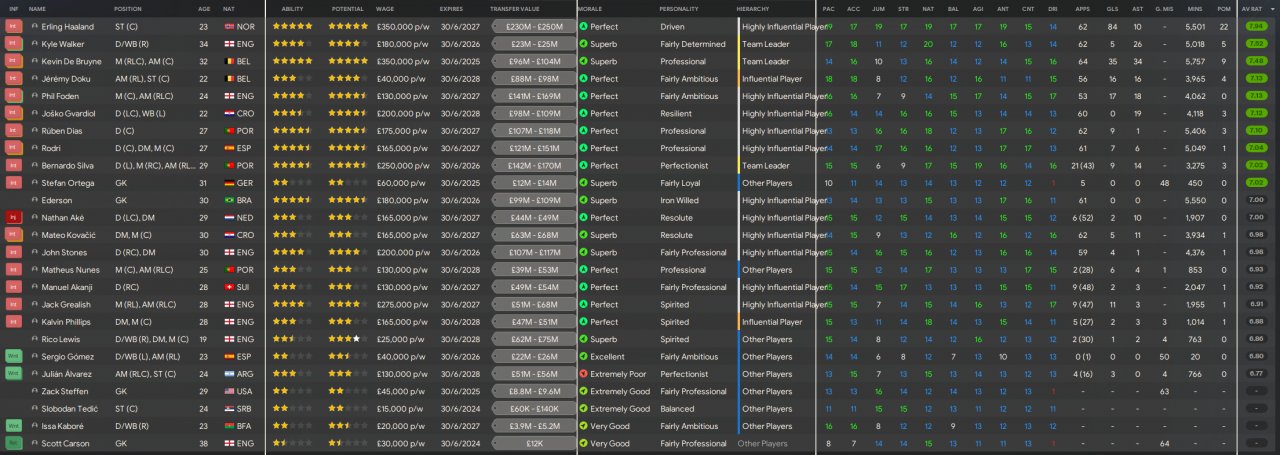Click the Brazil flag in Ederson's row

coord(231,200)
